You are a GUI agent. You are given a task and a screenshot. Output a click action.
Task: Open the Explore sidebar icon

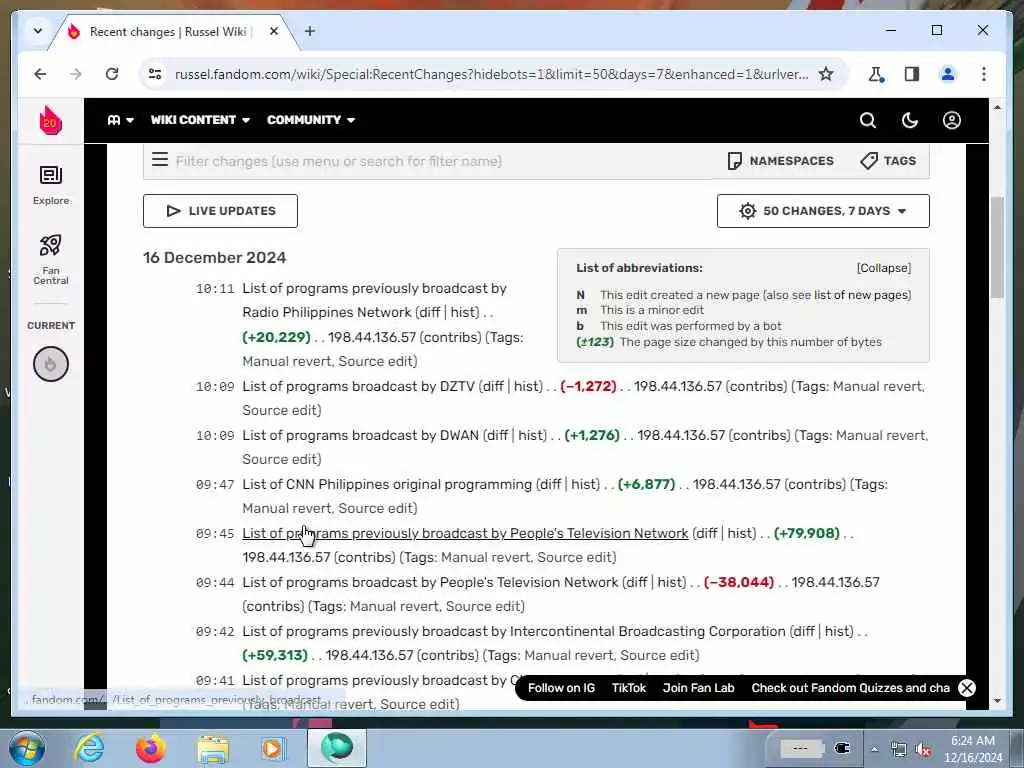51,185
